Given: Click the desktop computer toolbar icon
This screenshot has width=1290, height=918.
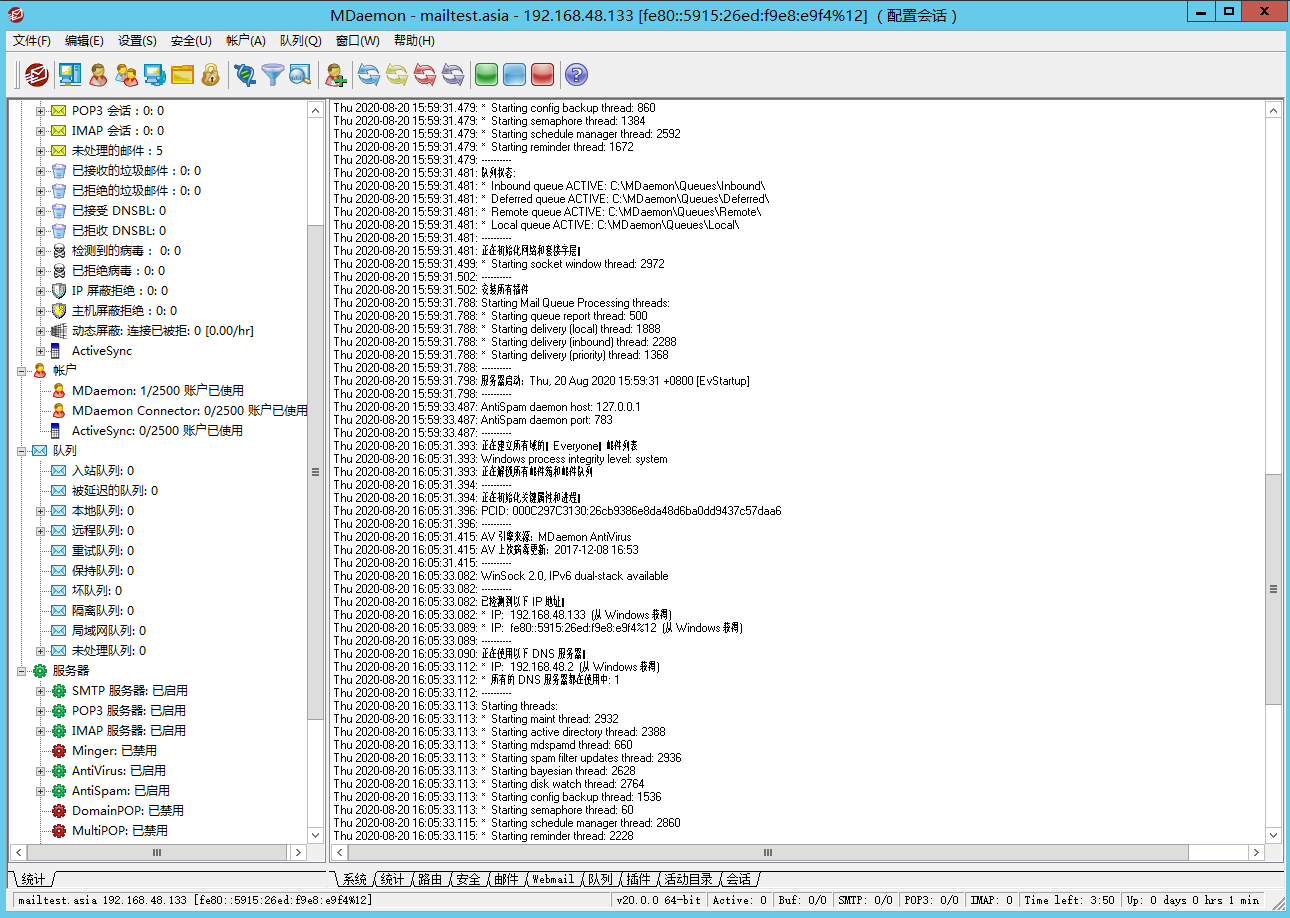Looking at the screenshot, I should 70,74.
